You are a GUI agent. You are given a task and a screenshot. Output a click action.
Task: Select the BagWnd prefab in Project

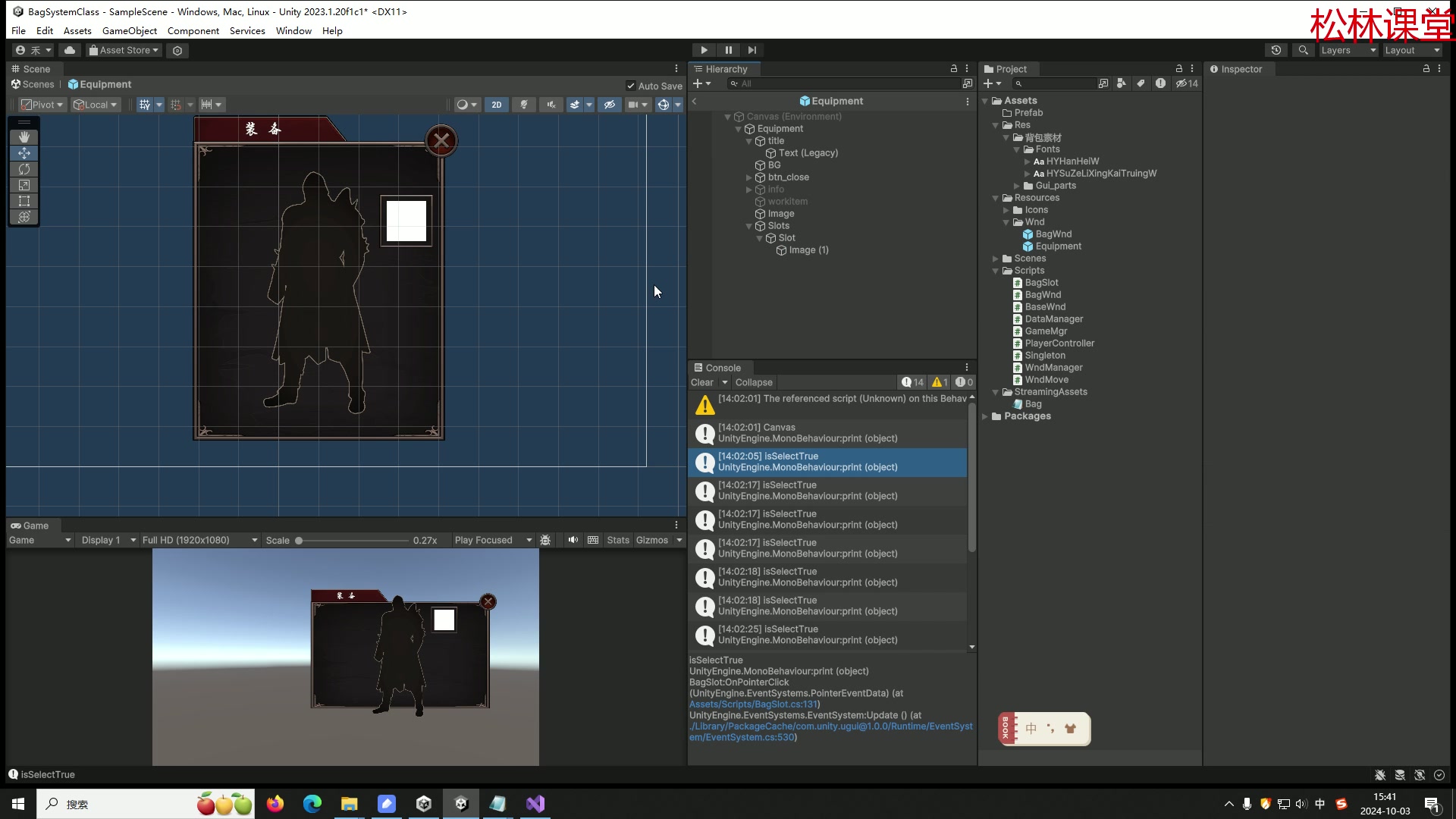point(1053,234)
